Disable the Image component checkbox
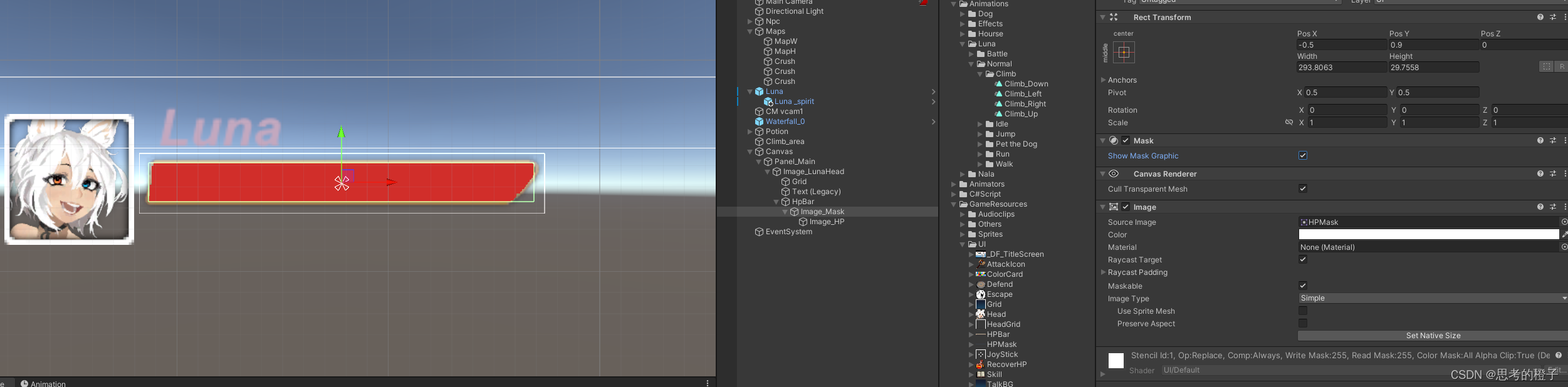This screenshot has width=1568, height=387. coord(1126,207)
